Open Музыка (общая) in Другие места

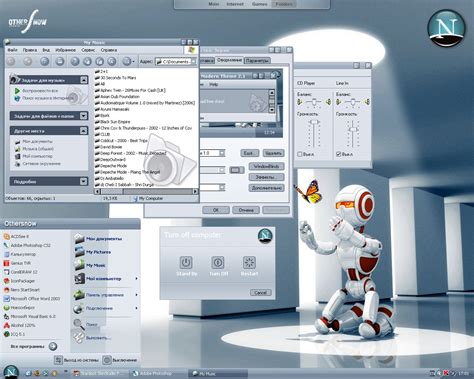pos(38,149)
